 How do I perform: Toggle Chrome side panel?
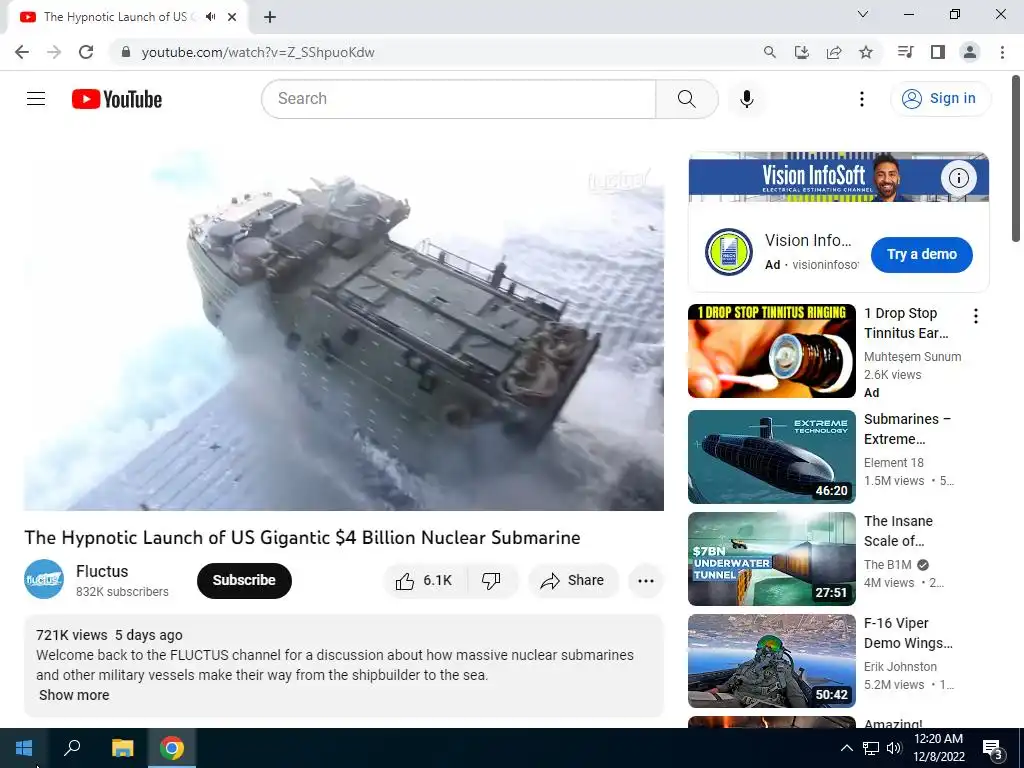[938, 52]
